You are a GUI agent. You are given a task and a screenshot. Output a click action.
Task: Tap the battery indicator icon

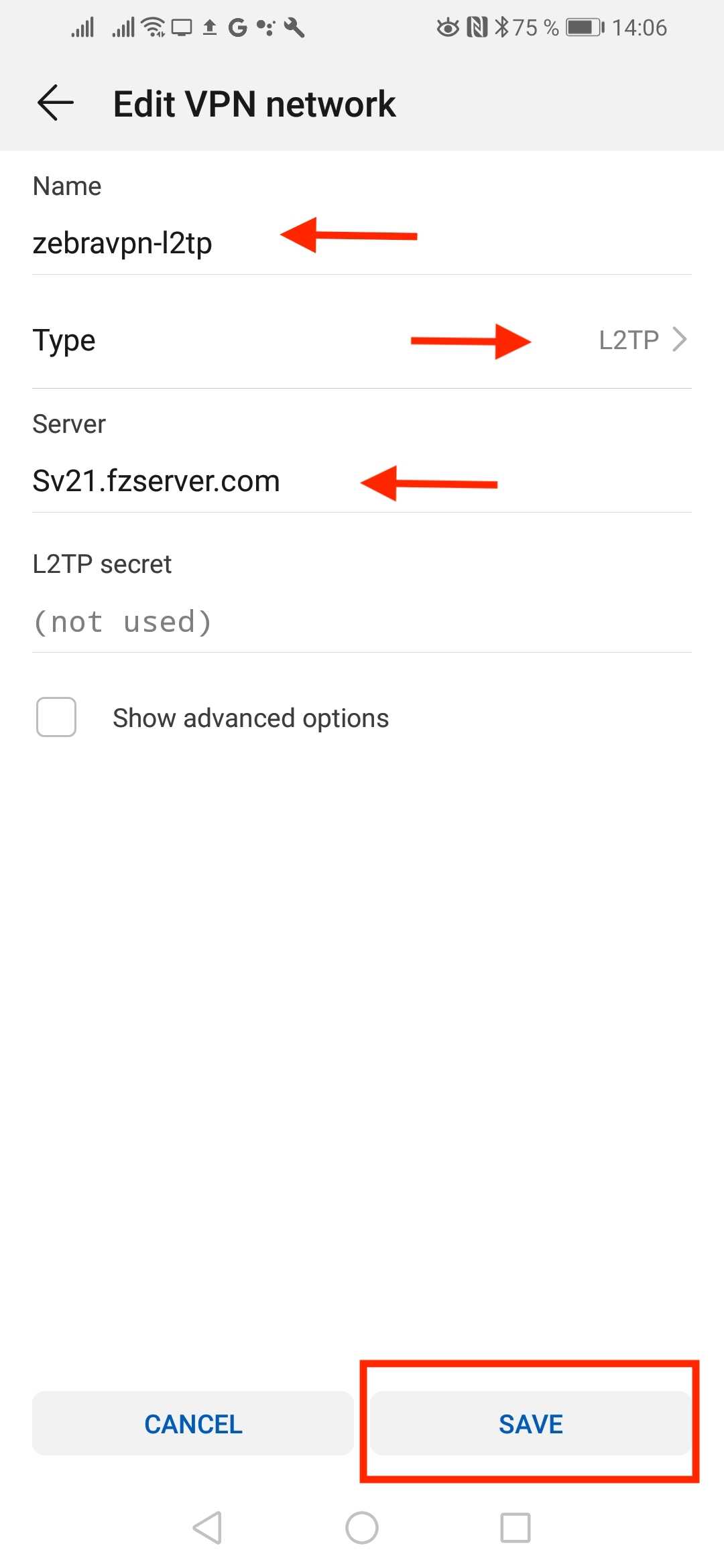click(x=585, y=27)
